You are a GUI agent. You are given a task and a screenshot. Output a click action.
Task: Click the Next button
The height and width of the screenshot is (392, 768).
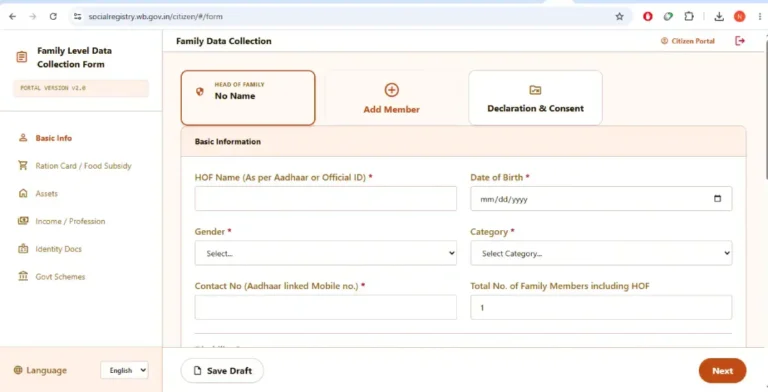pos(722,370)
